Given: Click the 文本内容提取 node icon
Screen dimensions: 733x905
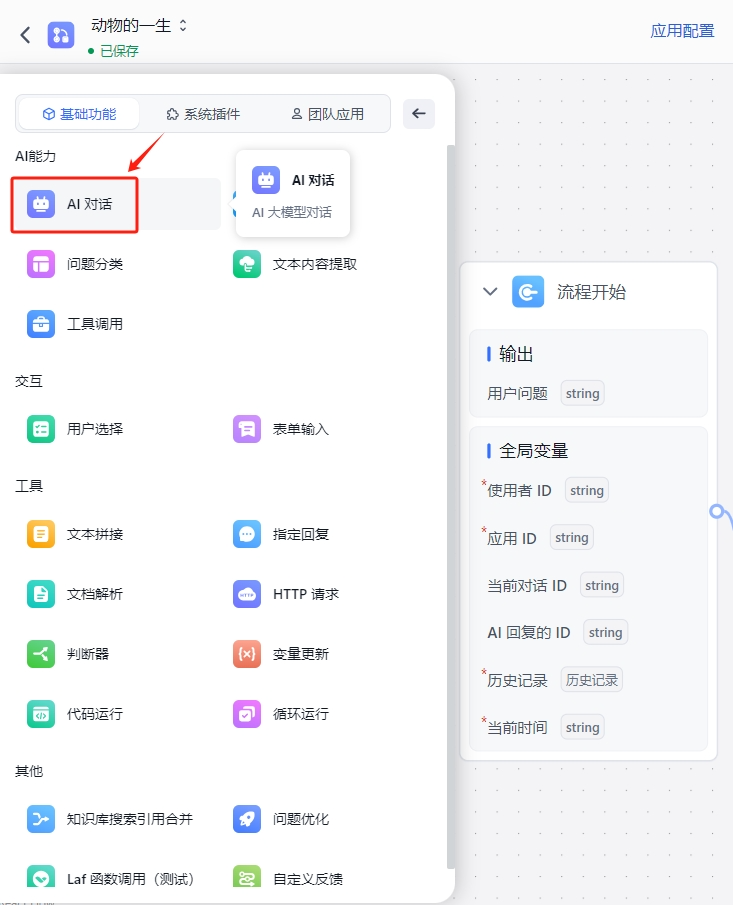Looking at the screenshot, I should tap(247, 264).
